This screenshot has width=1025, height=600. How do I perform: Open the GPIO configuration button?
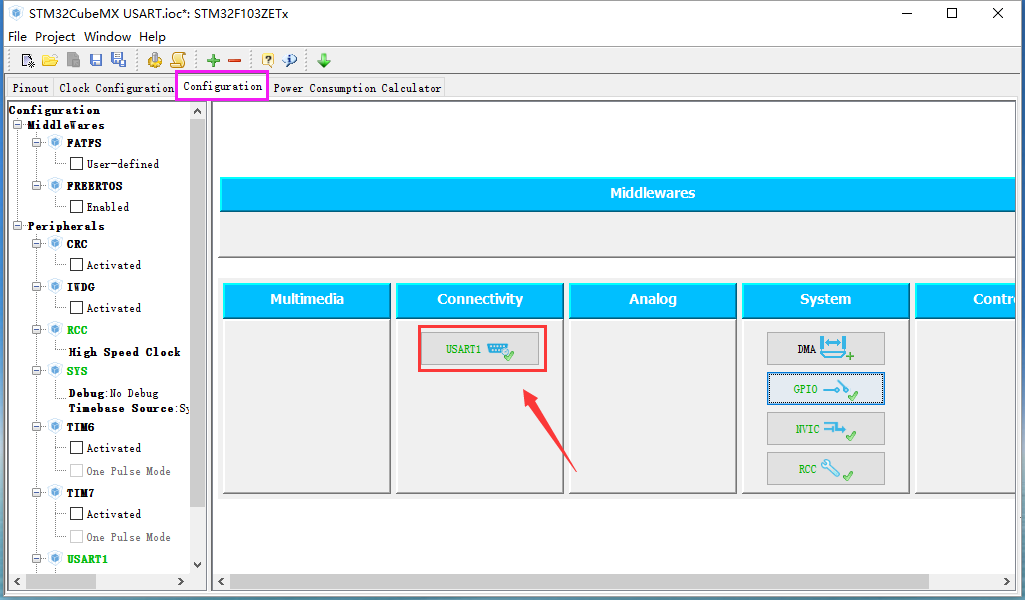coord(826,389)
